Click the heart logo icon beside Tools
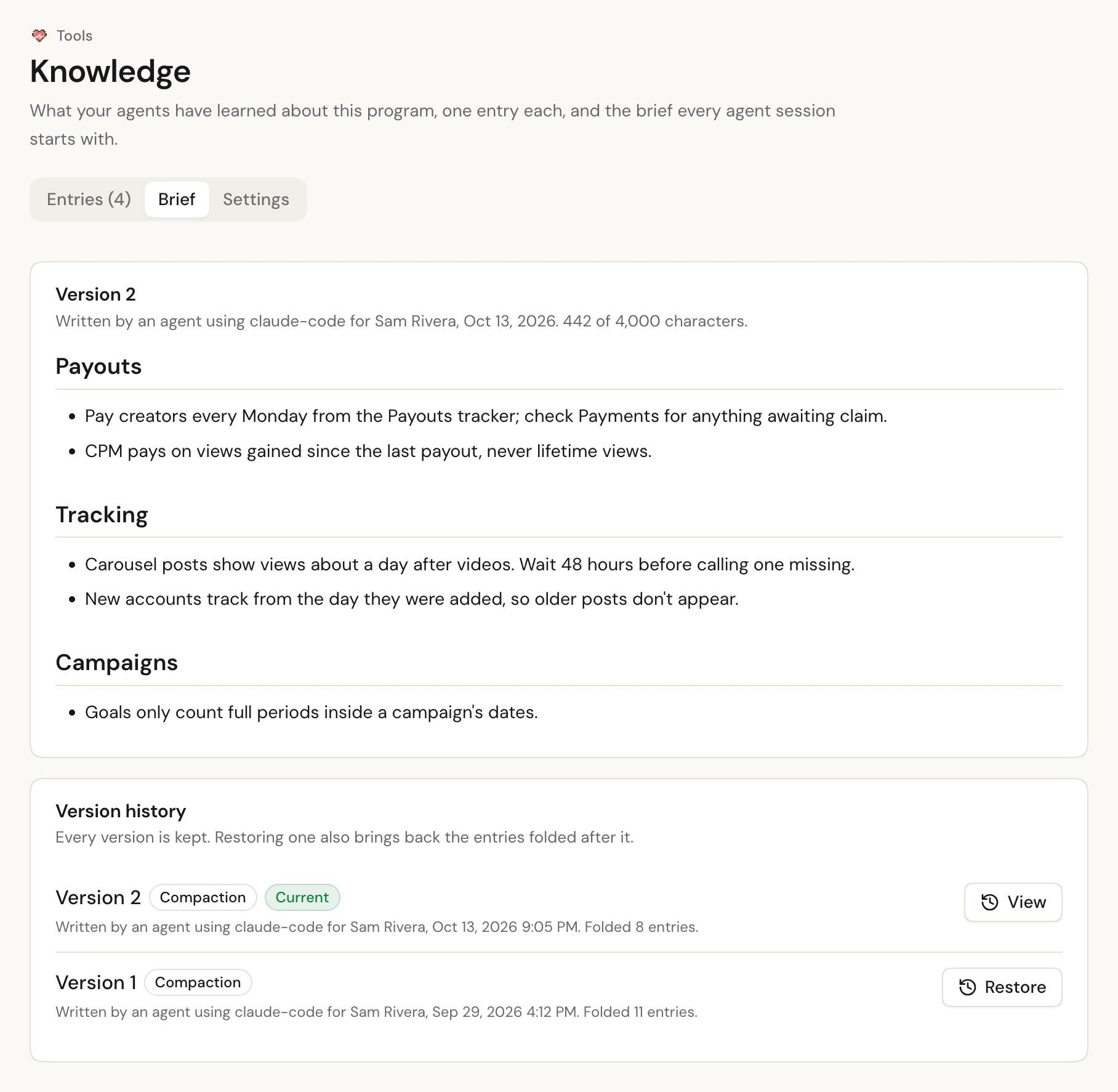 click(39, 36)
